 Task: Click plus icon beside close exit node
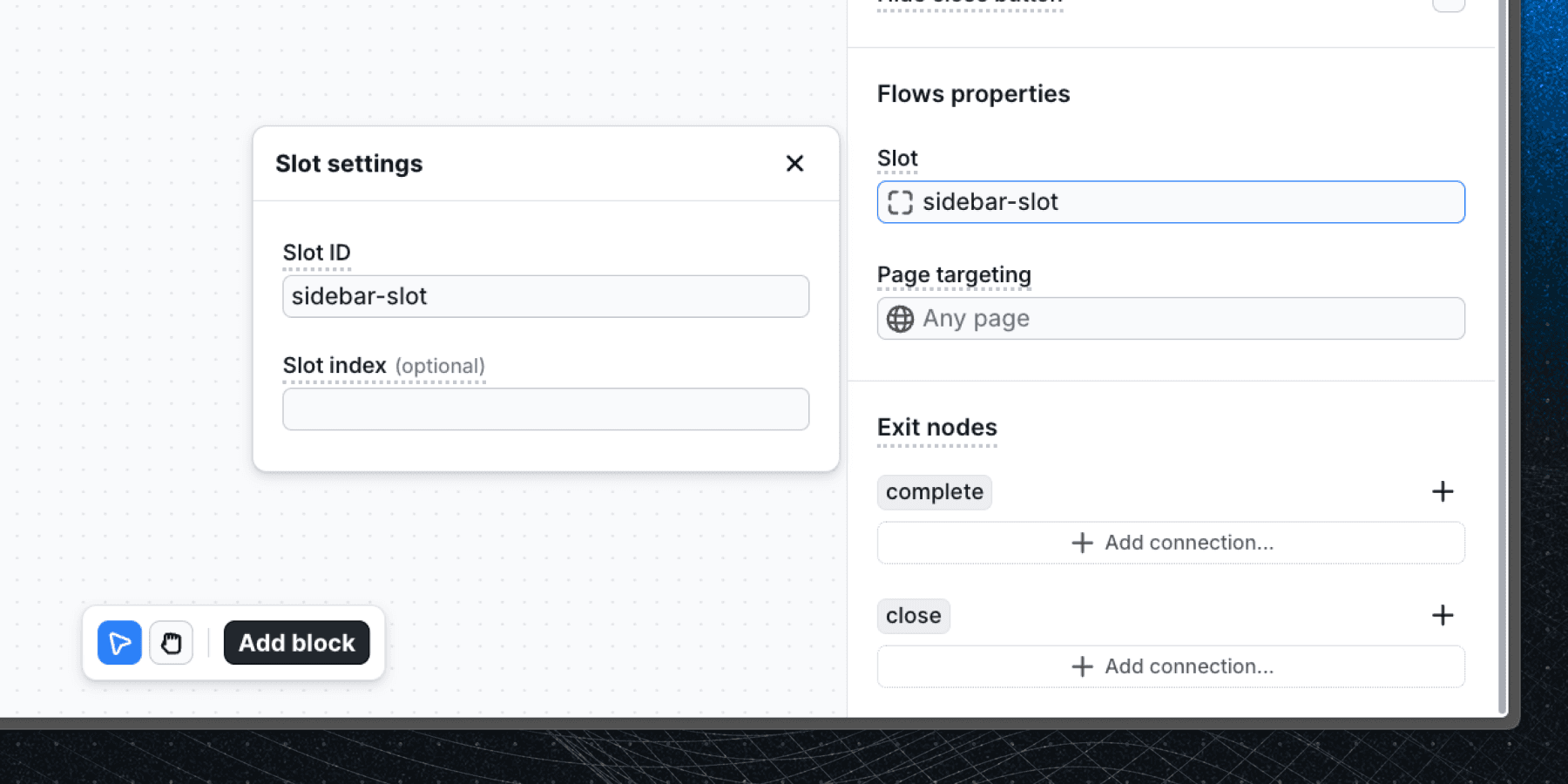coord(1442,615)
